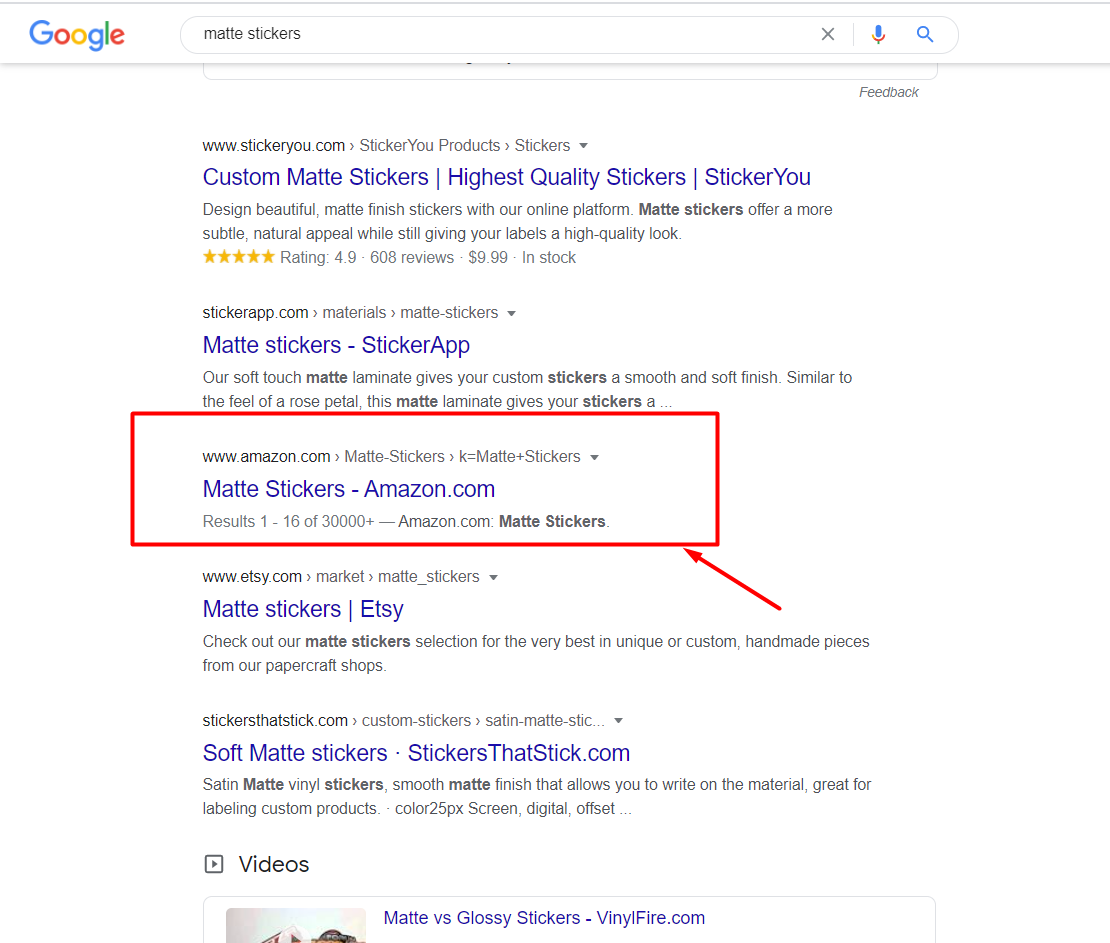Click the five-star rating of StickerYou
Image resolution: width=1110 pixels, height=943 pixels.
pyautogui.click(x=239, y=257)
